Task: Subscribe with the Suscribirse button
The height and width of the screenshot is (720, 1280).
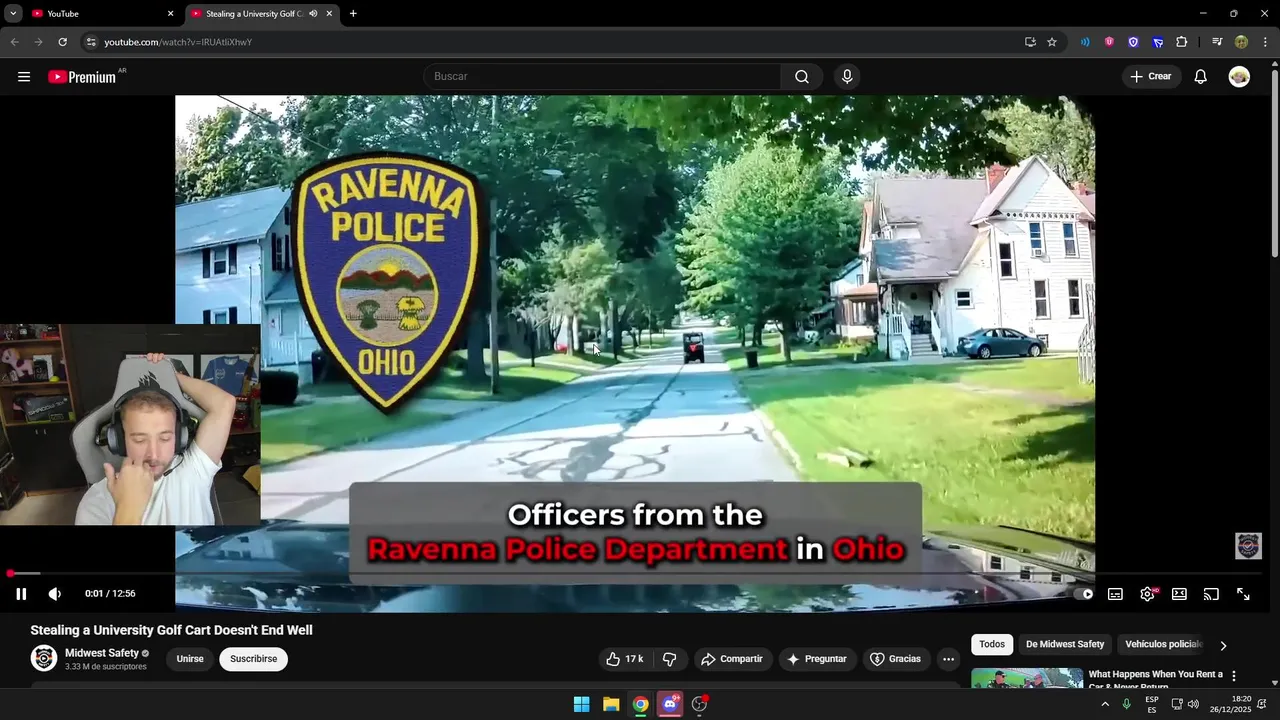Action: pyautogui.click(x=254, y=659)
